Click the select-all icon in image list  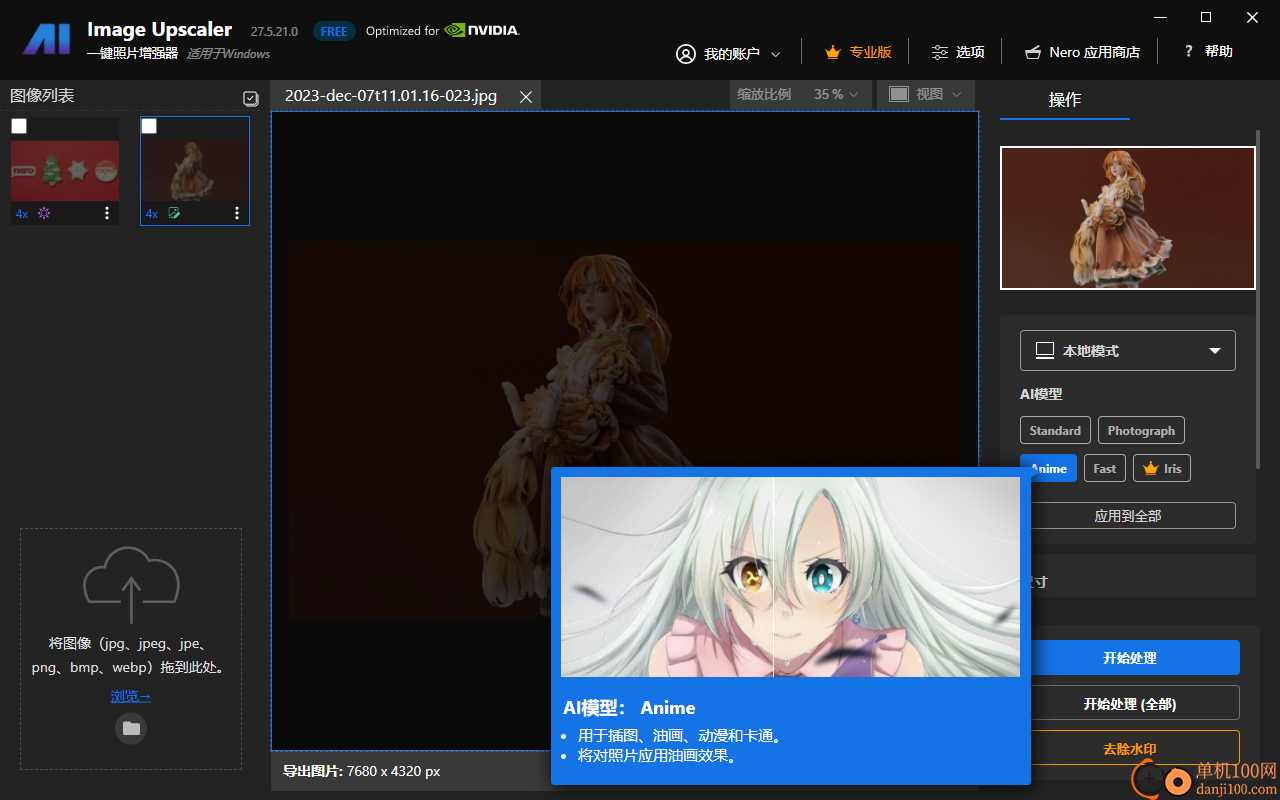(251, 98)
